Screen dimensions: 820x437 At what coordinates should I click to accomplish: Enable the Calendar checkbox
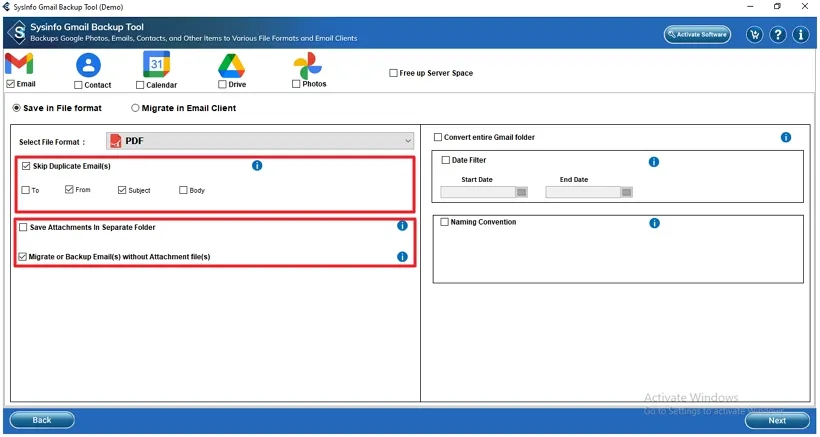coord(140,85)
